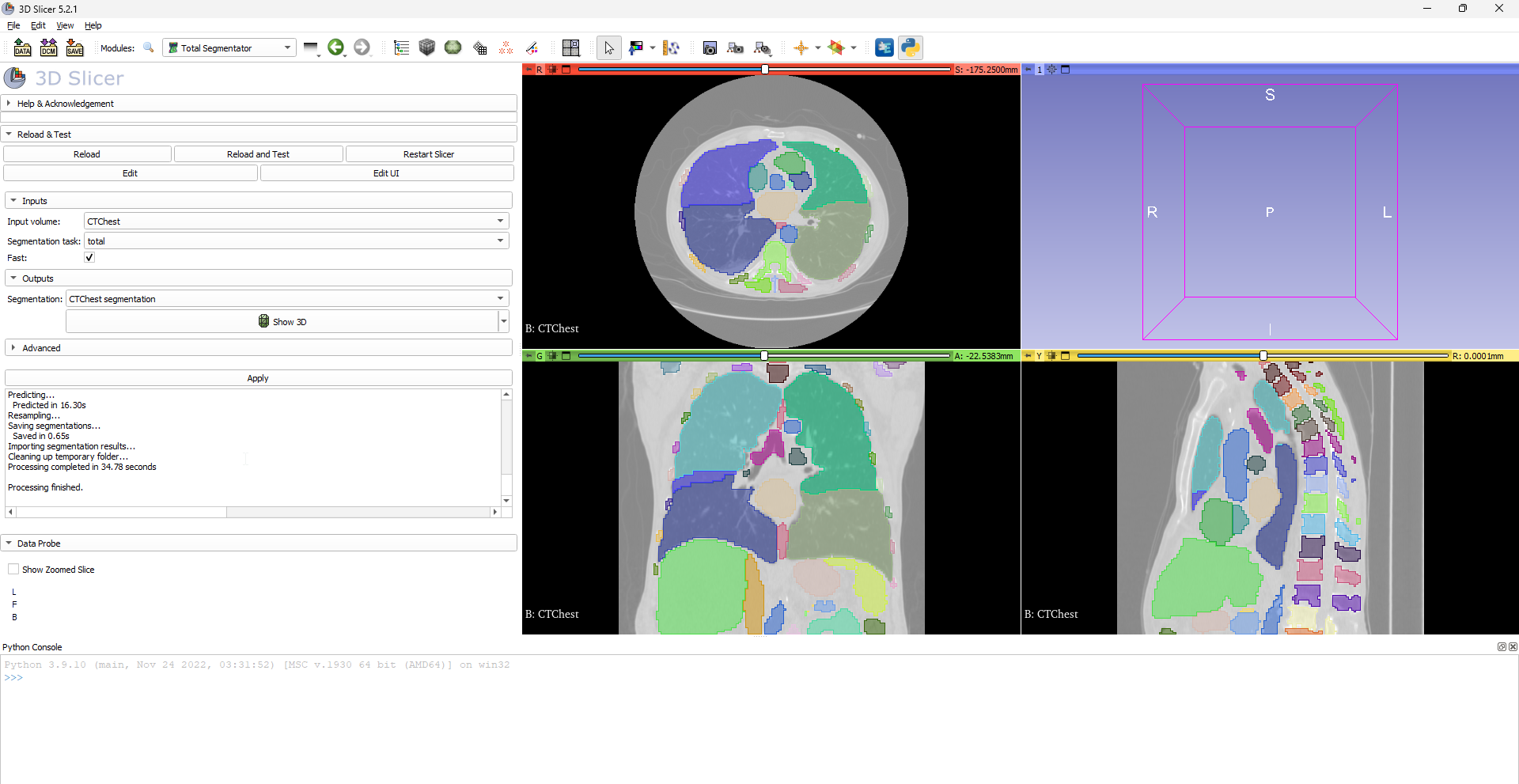Open the Extensions Manager icon
The height and width of the screenshot is (784, 1519).
(x=885, y=47)
